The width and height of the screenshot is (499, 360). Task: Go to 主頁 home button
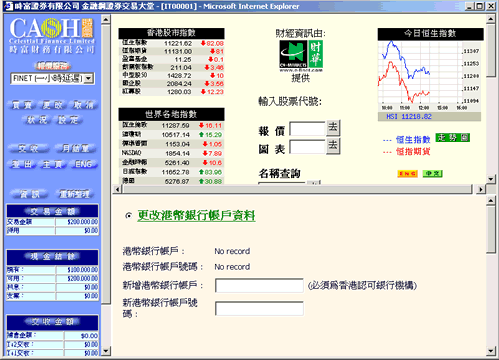click(x=53, y=164)
